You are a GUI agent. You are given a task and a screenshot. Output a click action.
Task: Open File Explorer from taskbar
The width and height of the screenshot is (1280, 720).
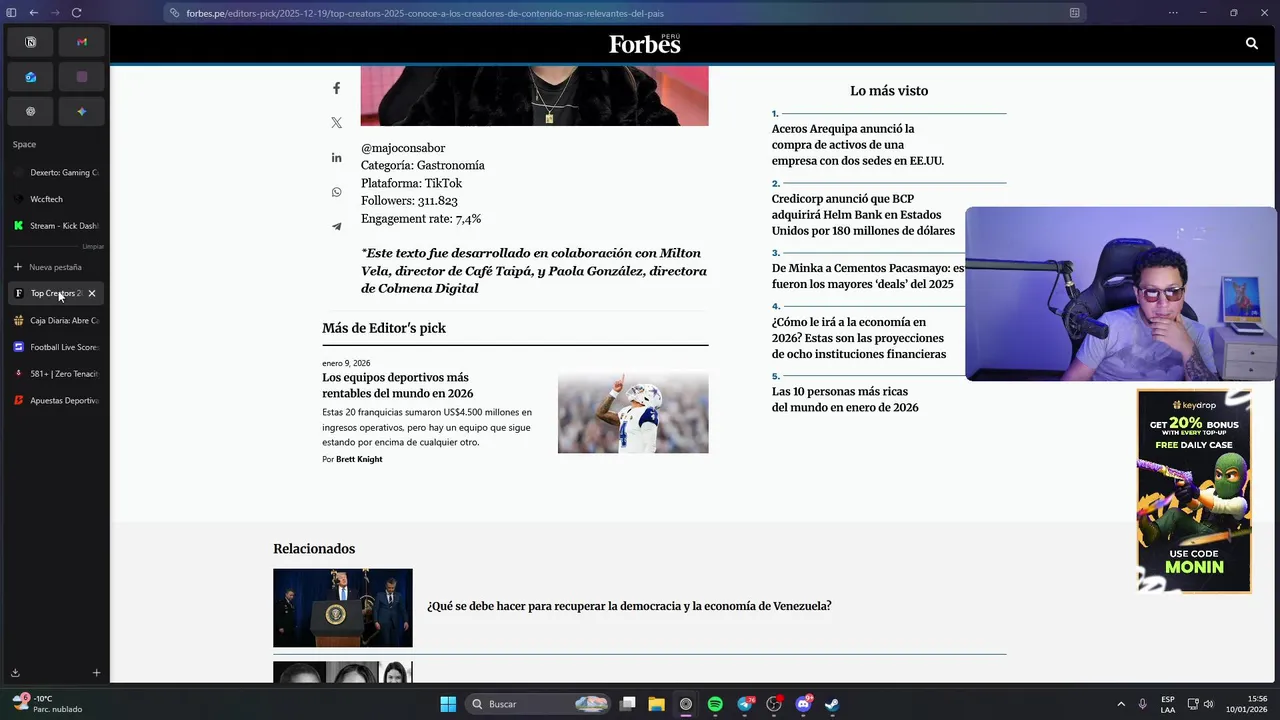[x=656, y=704]
